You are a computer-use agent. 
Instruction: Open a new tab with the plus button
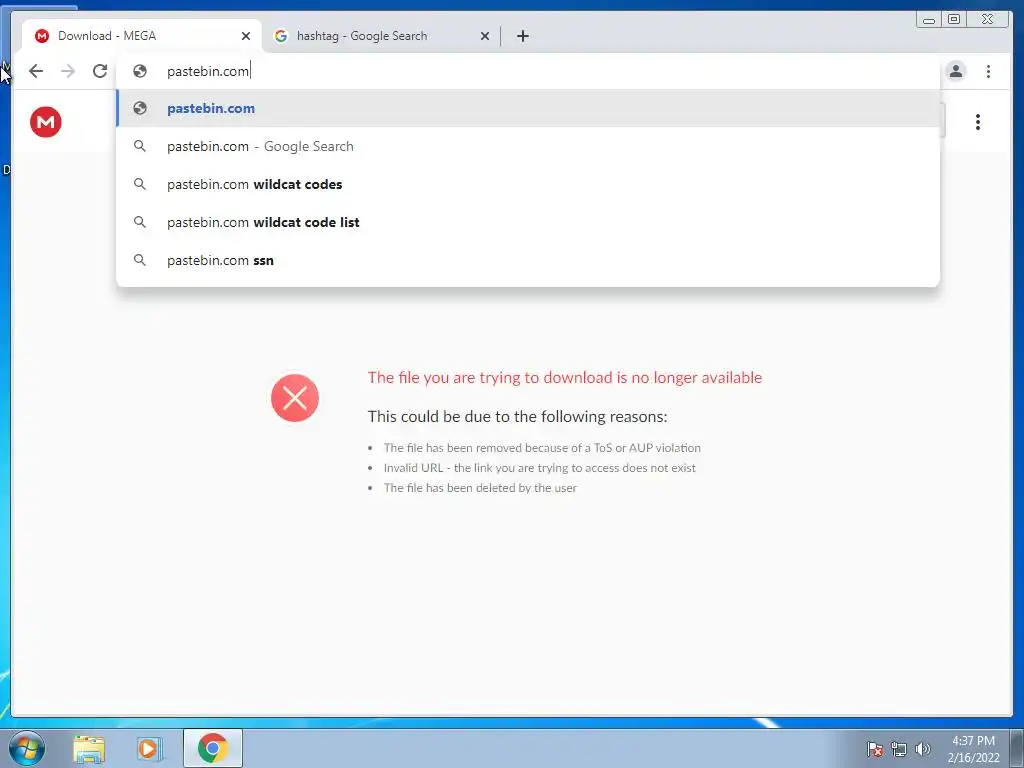click(522, 36)
